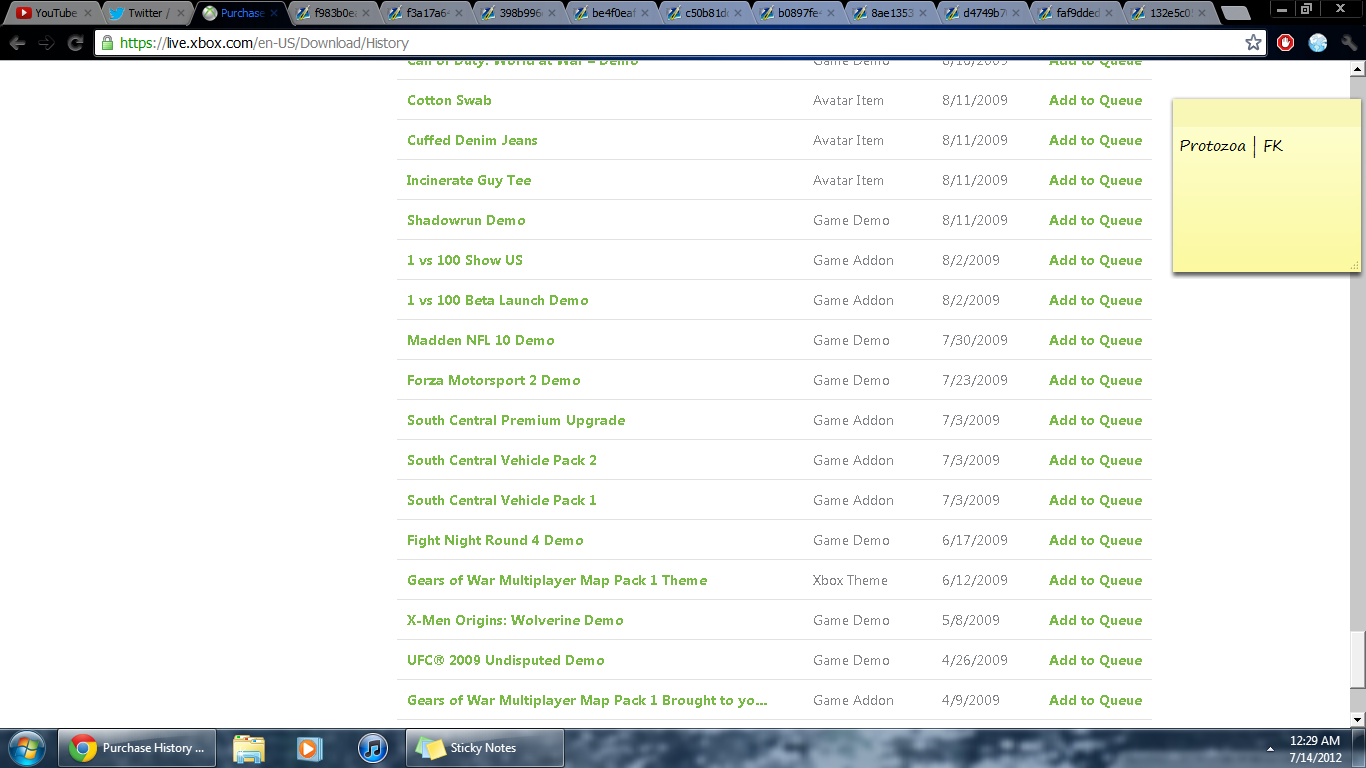The width and height of the screenshot is (1366, 768).
Task: Select the 398b996 tab
Action: click(515, 13)
